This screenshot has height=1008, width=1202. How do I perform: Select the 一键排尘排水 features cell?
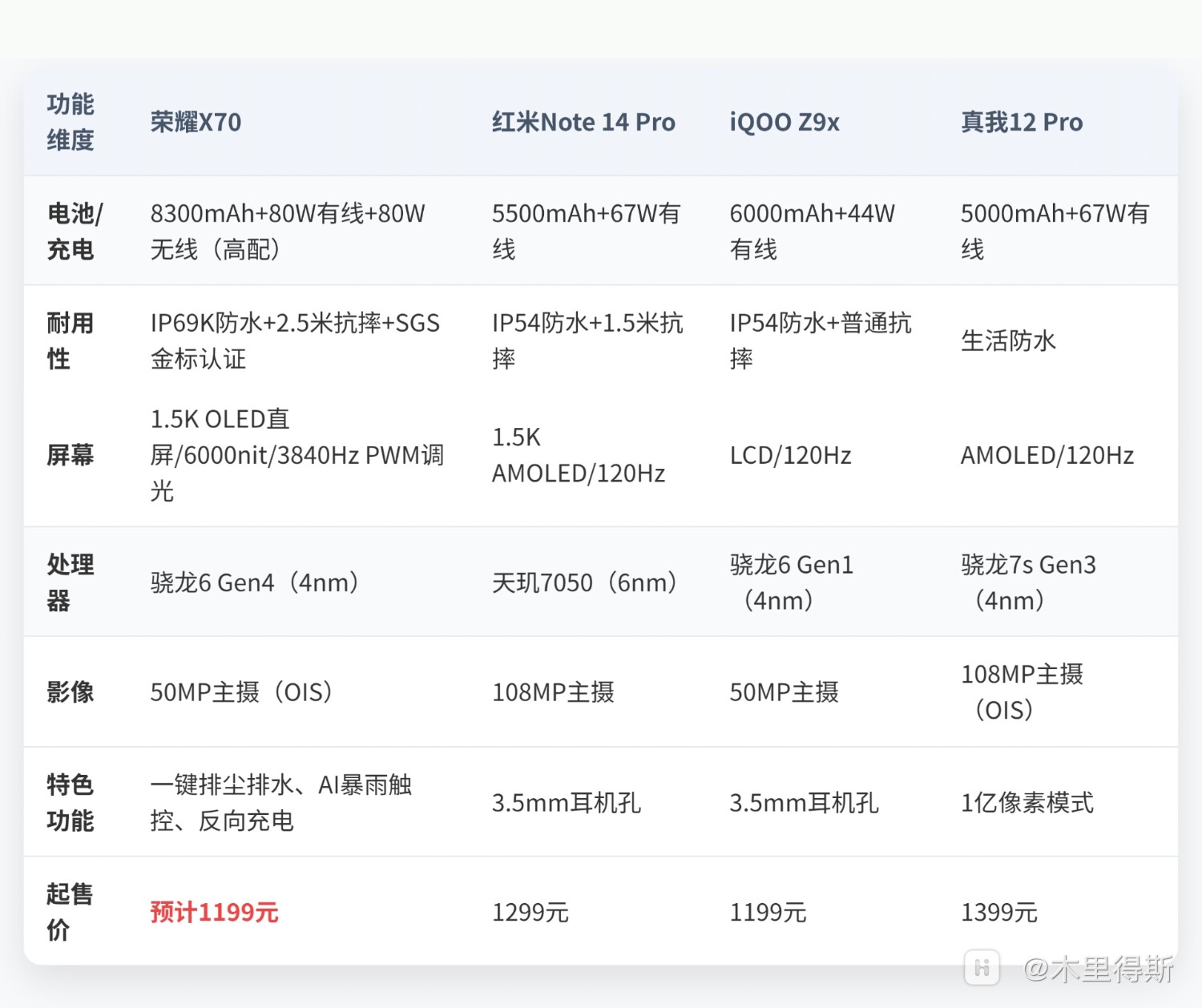click(281, 802)
